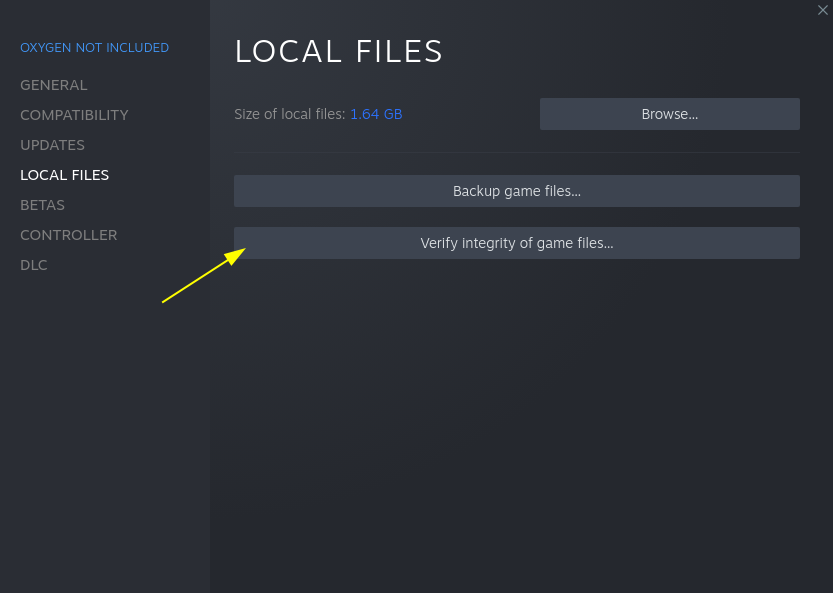Click the empty sidebar area below DLC

click(x=104, y=420)
